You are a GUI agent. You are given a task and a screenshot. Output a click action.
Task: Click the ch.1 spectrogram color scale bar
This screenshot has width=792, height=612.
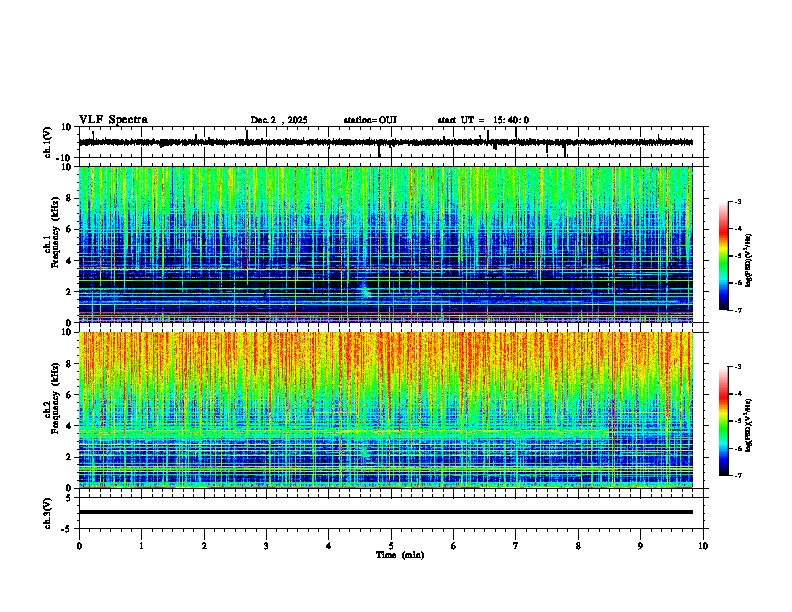point(723,256)
